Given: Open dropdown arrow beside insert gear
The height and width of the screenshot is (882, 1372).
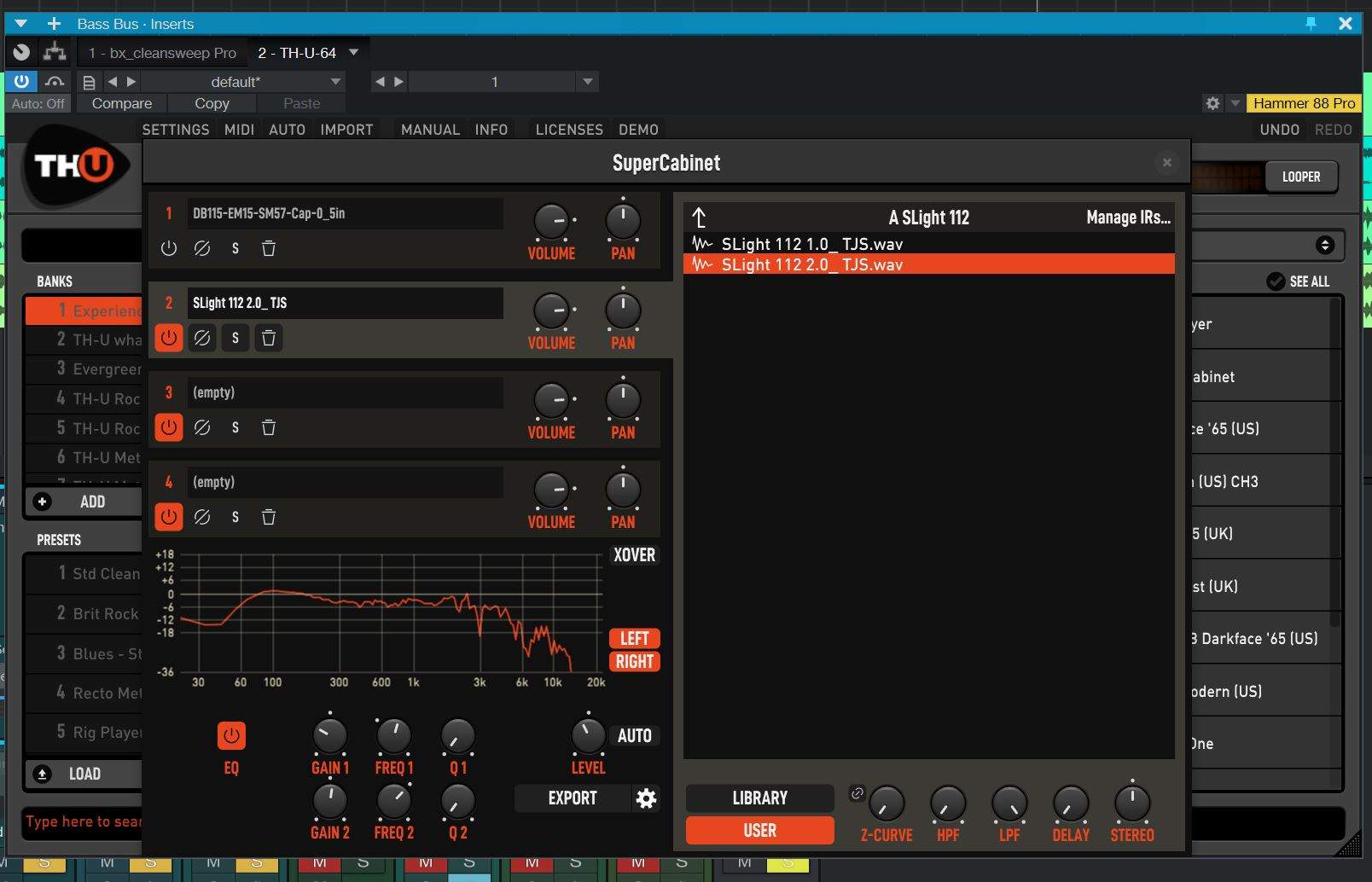Looking at the screenshot, I should pos(1235,103).
